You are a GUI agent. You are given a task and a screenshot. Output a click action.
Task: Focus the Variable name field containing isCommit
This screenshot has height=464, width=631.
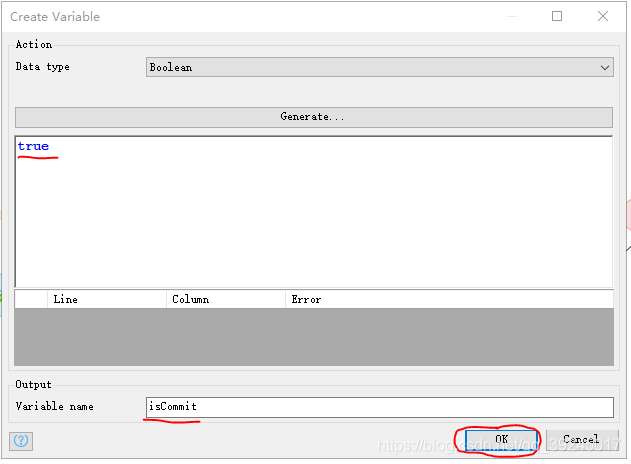379,407
